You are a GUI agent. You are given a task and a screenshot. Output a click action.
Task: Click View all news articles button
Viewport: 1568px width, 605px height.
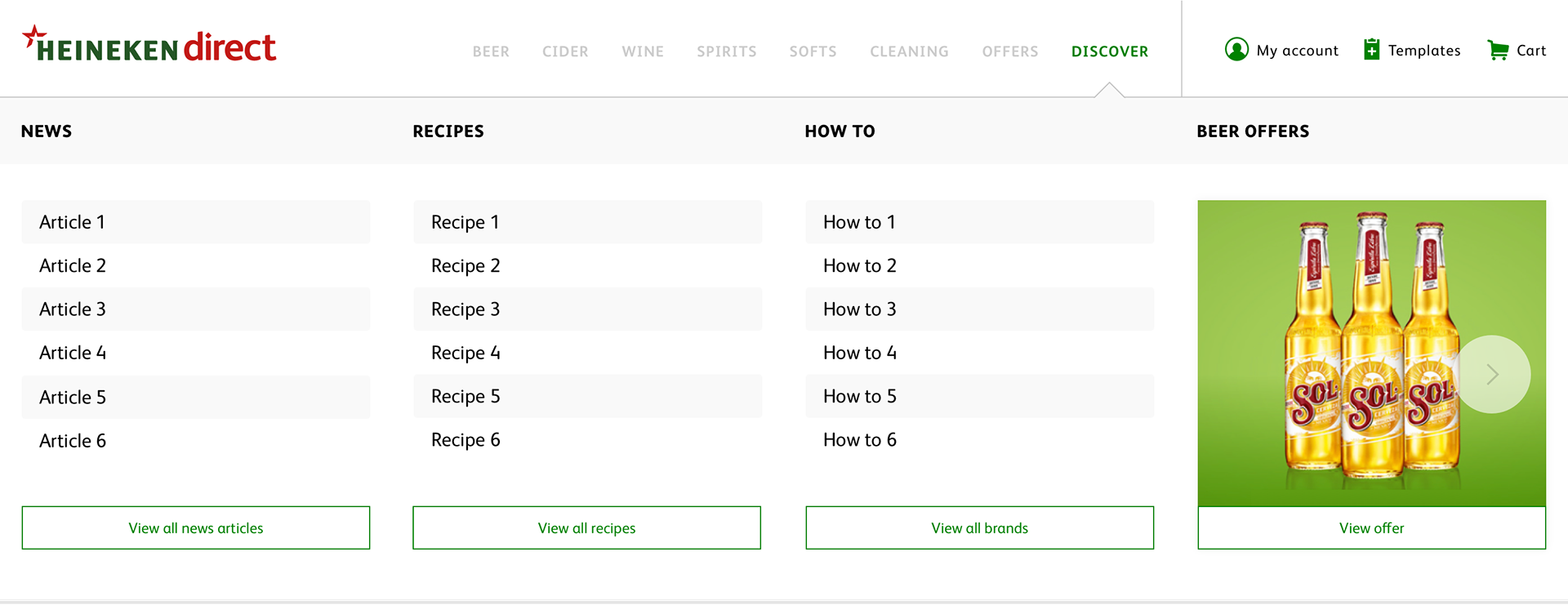(x=196, y=528)
